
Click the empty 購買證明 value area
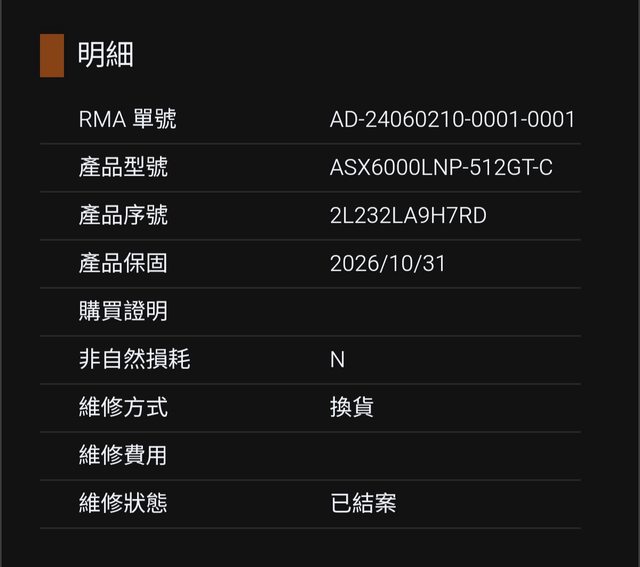coord(452,312)
